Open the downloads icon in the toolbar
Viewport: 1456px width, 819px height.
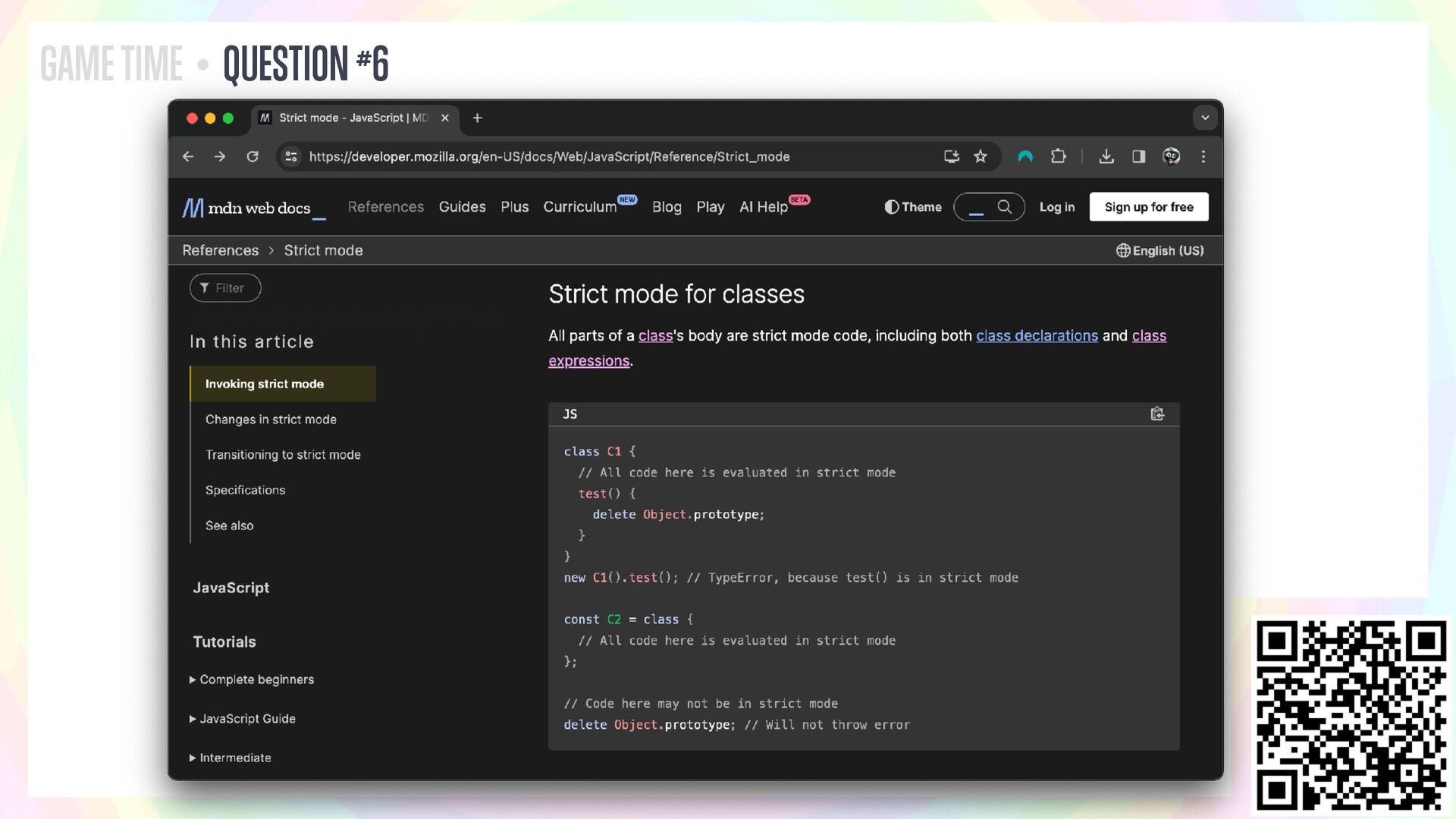[1106, 156]
